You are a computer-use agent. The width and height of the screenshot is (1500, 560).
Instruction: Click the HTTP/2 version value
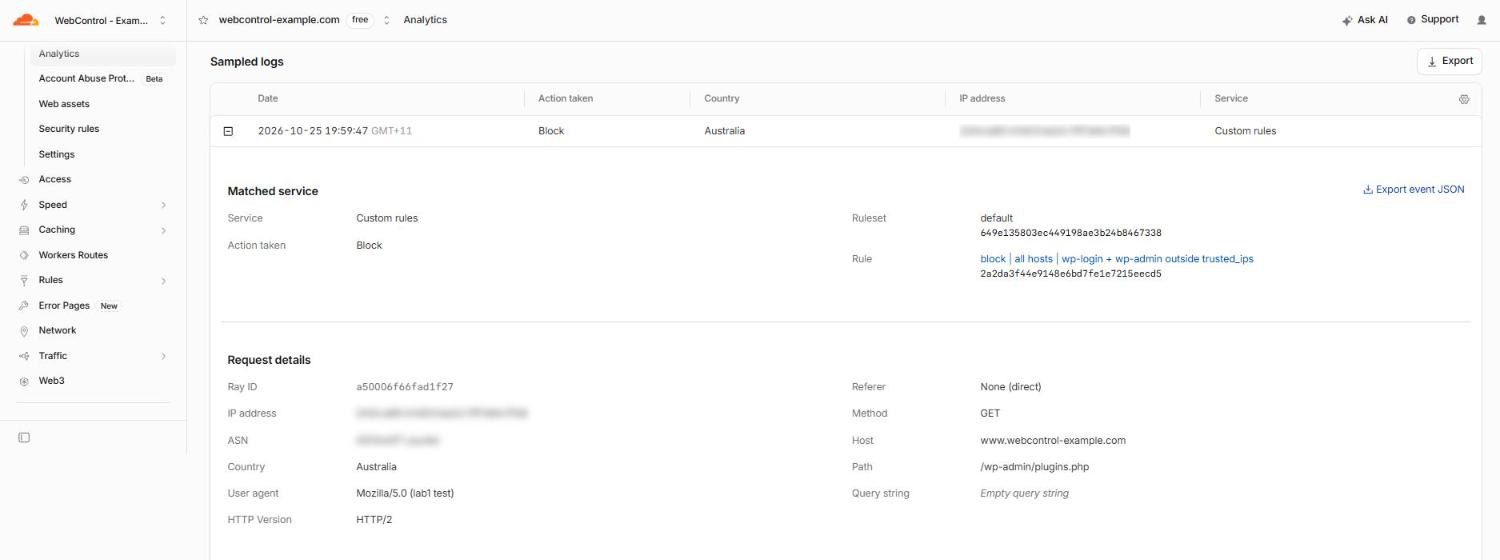[x=375, y=520]
